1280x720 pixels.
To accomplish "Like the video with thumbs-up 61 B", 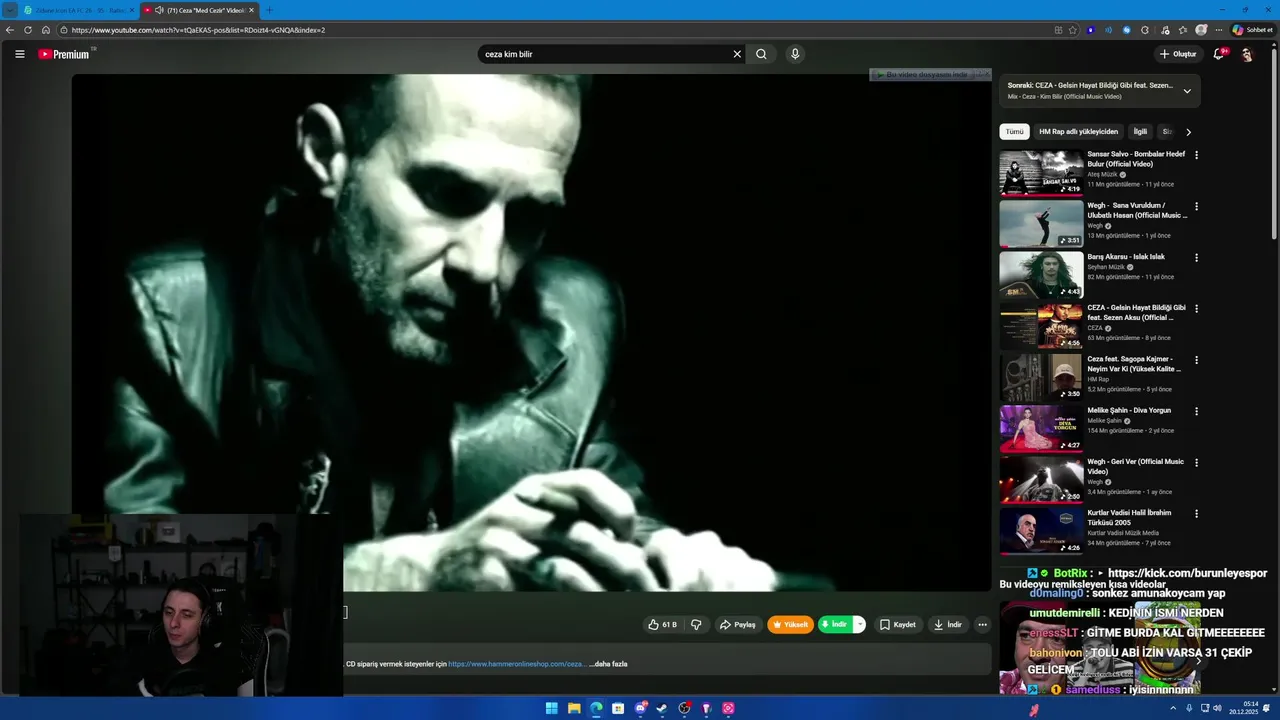I will pyautogui.click(x=662, y=625).
